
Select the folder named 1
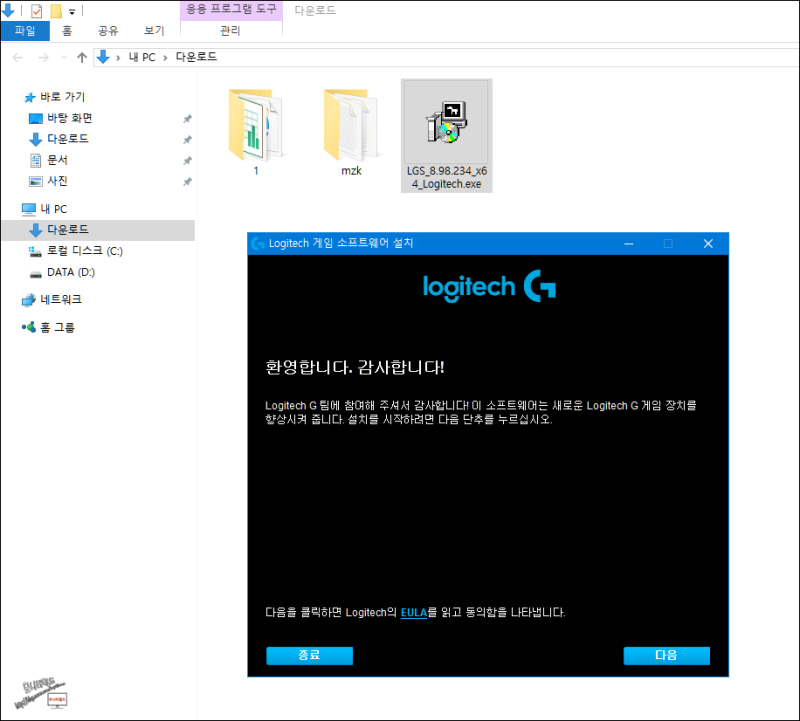256,133
